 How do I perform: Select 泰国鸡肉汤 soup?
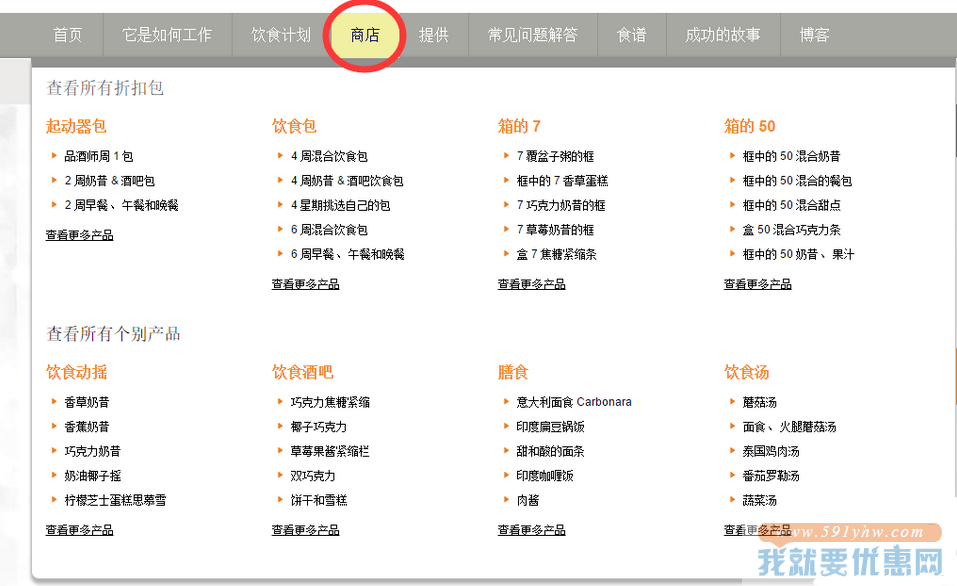point(771,451)
